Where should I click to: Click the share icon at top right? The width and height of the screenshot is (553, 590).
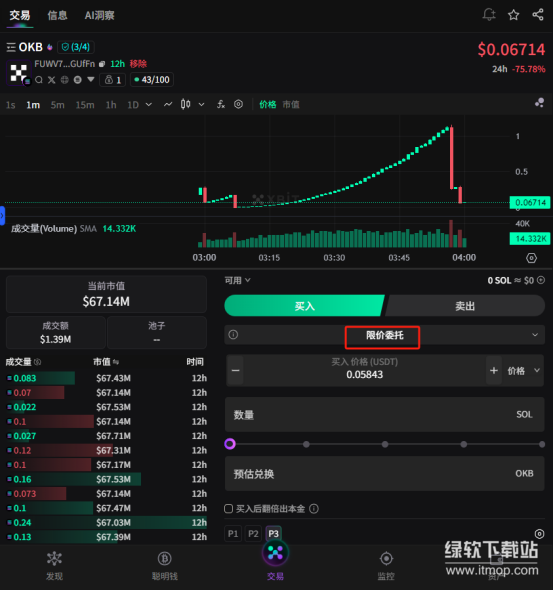point(538,15)
